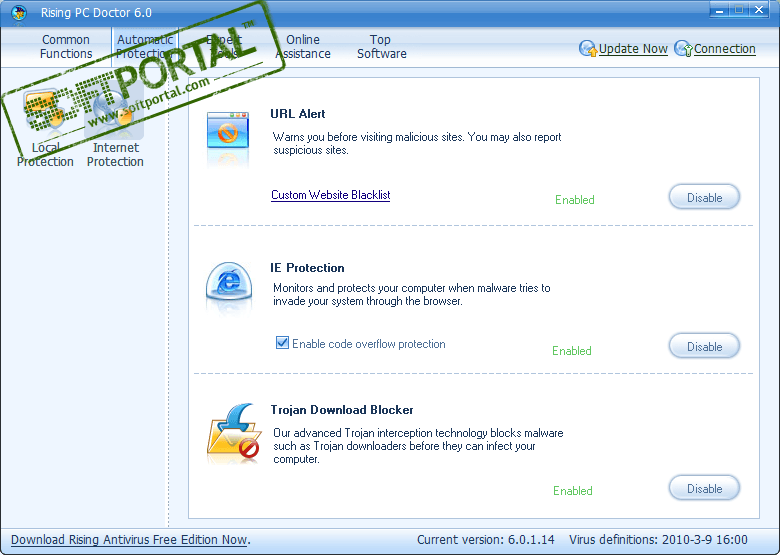Open the Common Functions tab
This screenshot has width=780, height=555.
[x=66, y=47]
